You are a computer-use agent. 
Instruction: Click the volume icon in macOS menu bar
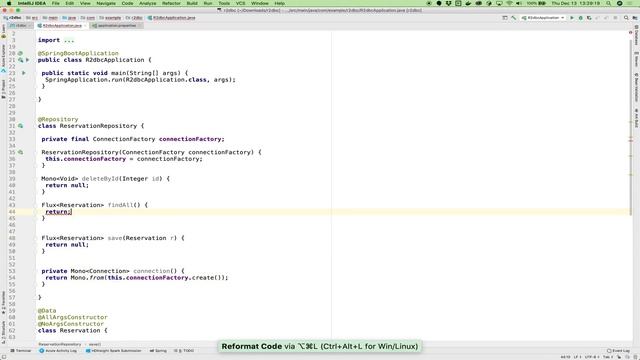[x=519, y=3]
